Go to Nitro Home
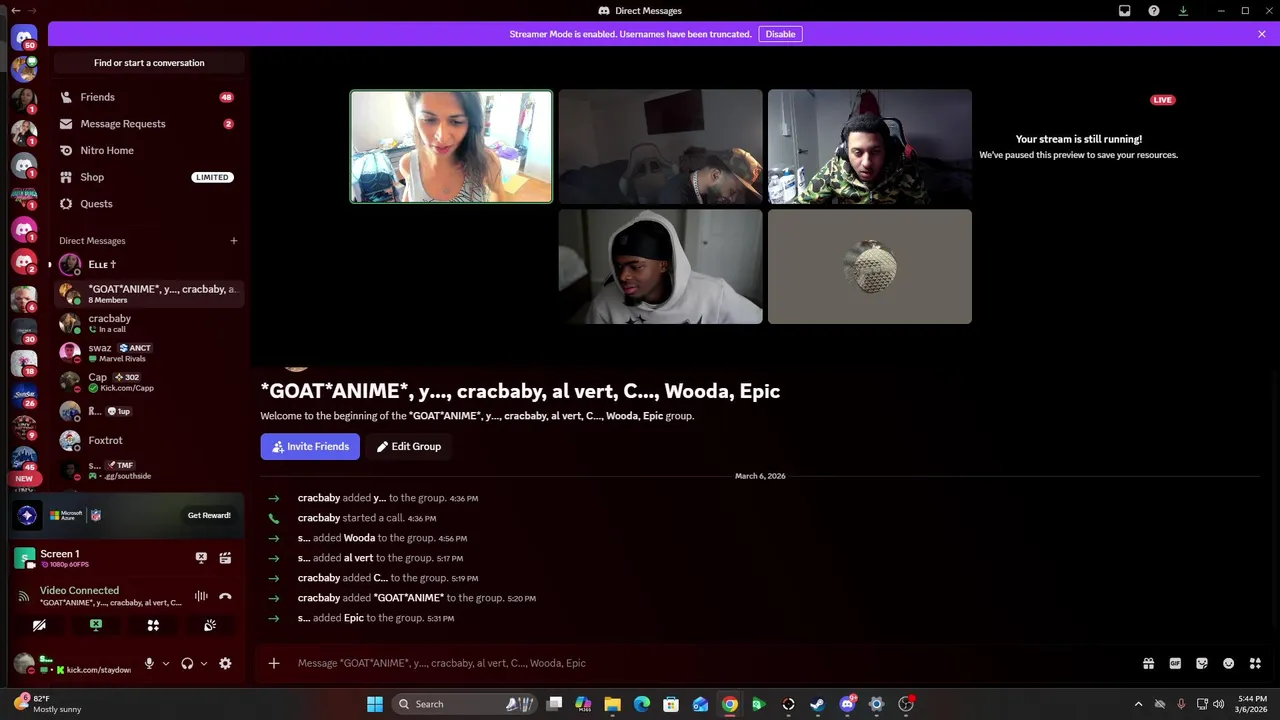The image size is (1280, 720). (x=148, y=150)
